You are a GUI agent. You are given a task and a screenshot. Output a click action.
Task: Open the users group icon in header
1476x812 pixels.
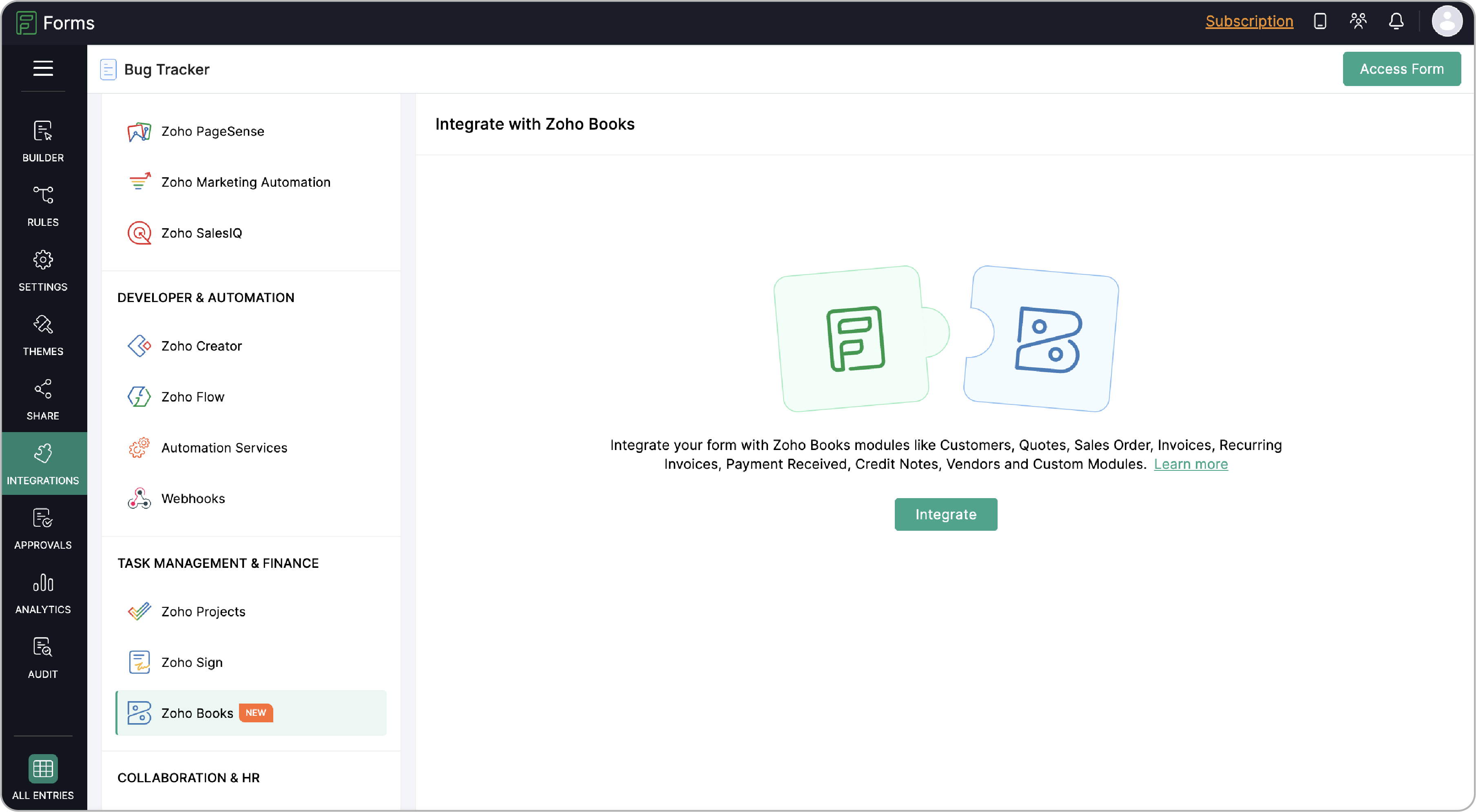point(1358,22)
